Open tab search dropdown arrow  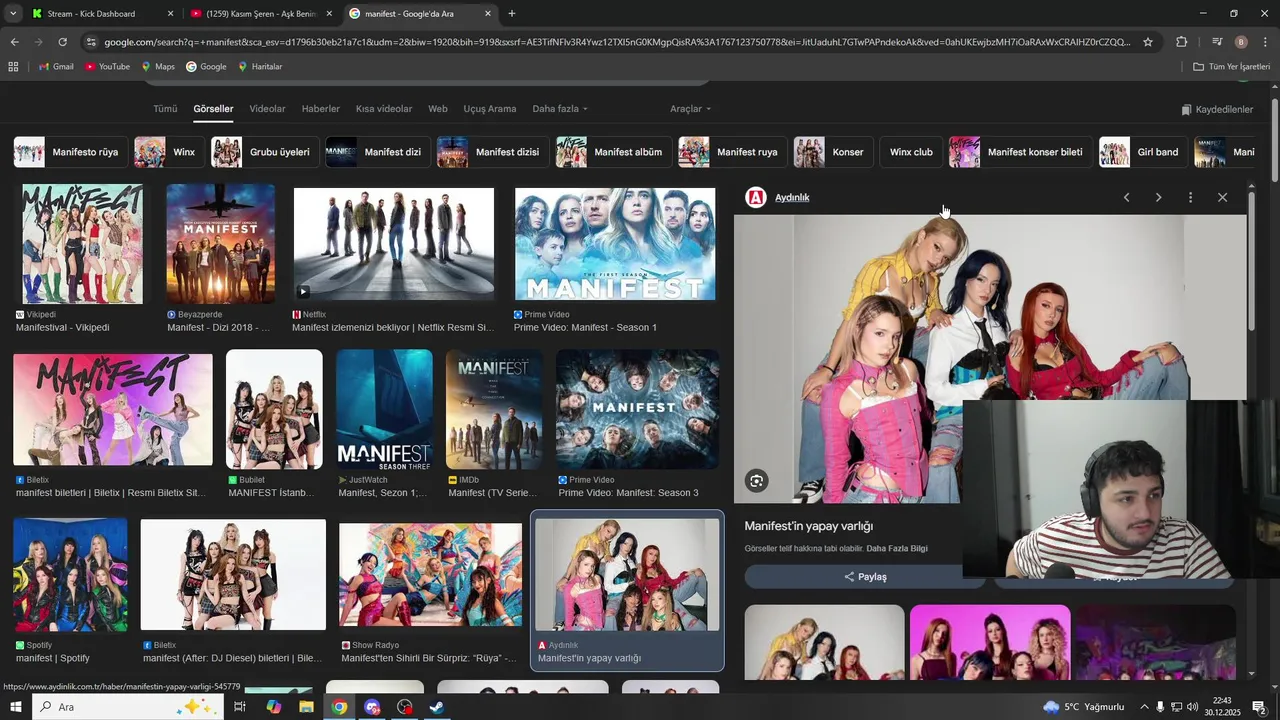click(x=13, y=14)
